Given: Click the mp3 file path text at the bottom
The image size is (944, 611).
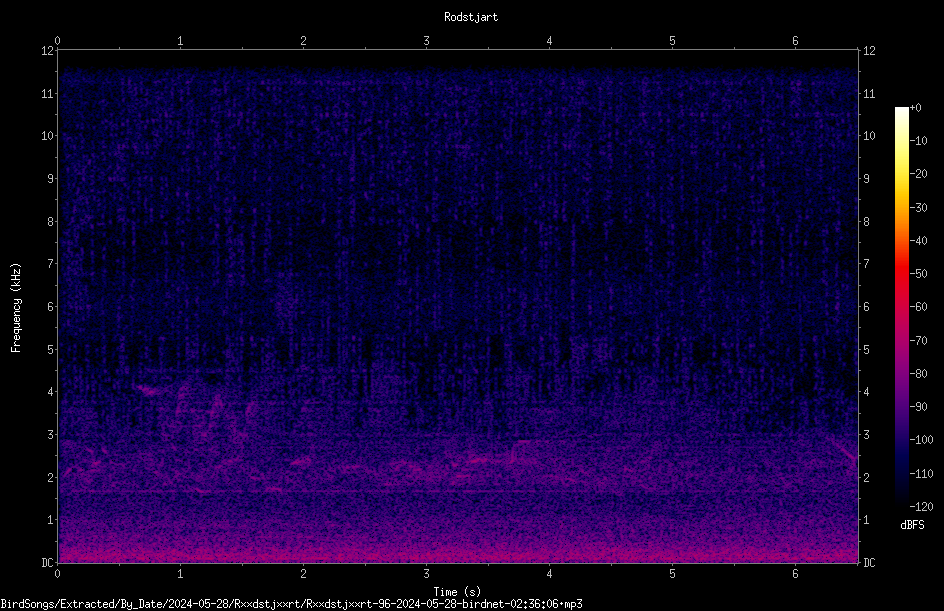Looking at the screenshot, I should click(291, 604).
